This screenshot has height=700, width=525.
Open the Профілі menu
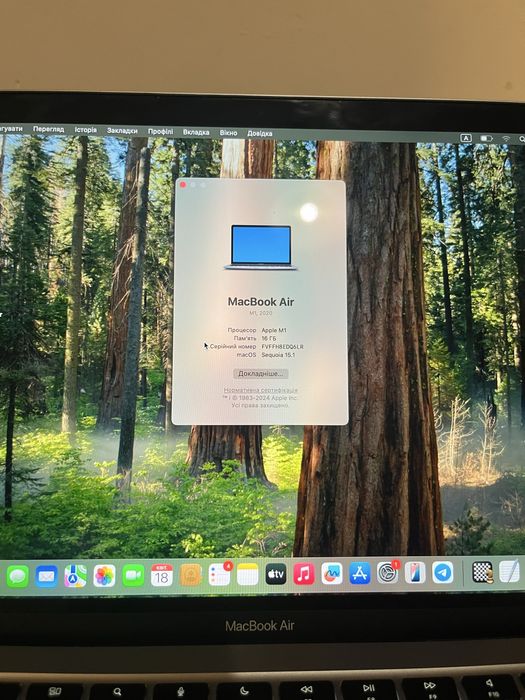tap(161, 132)
